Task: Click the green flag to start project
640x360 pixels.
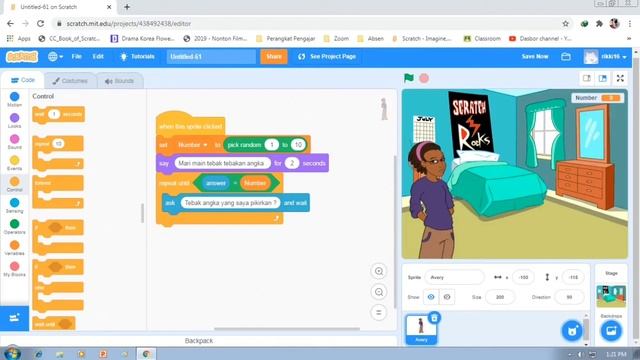Action: click(409, 78)
